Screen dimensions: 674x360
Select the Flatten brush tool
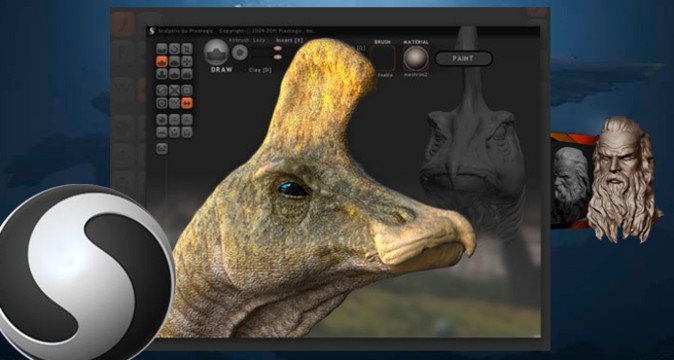[174, 61]
